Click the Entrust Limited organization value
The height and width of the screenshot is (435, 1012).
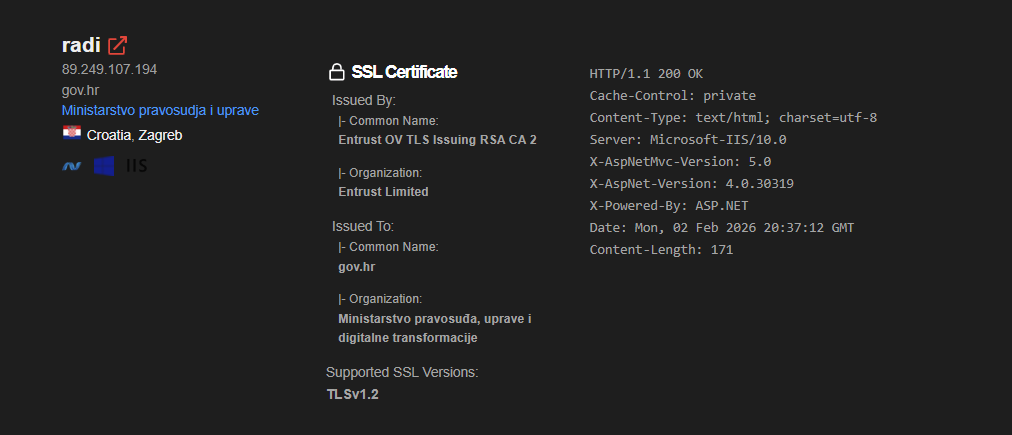[x=383, y=192]
